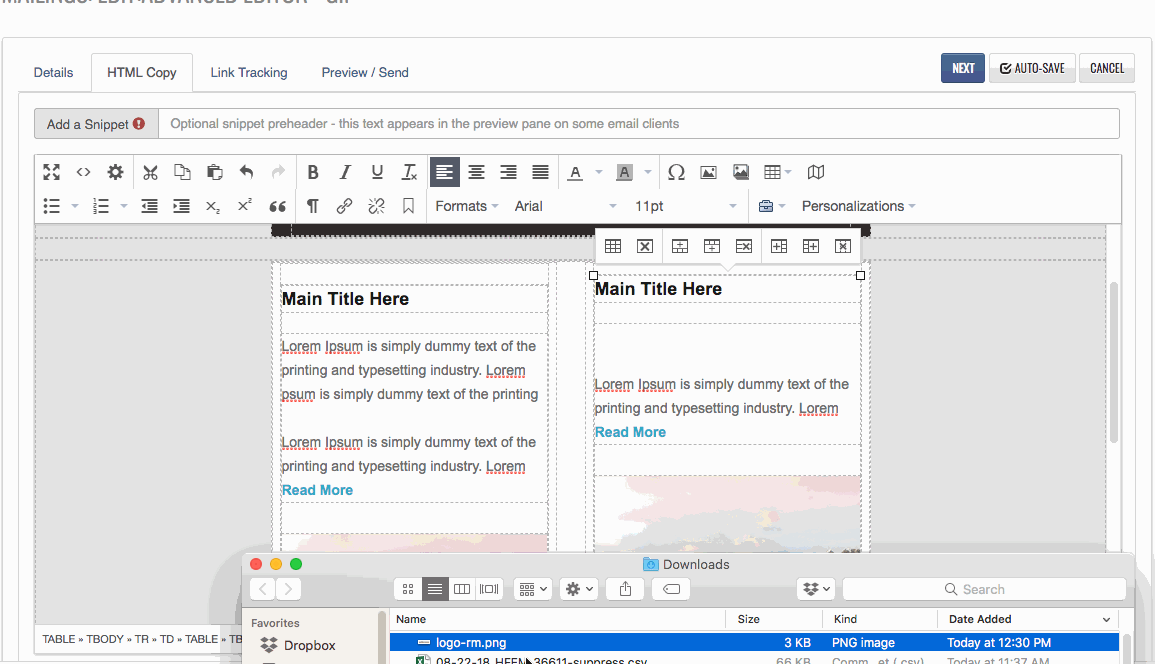Open the source code view

coord(84,172)
